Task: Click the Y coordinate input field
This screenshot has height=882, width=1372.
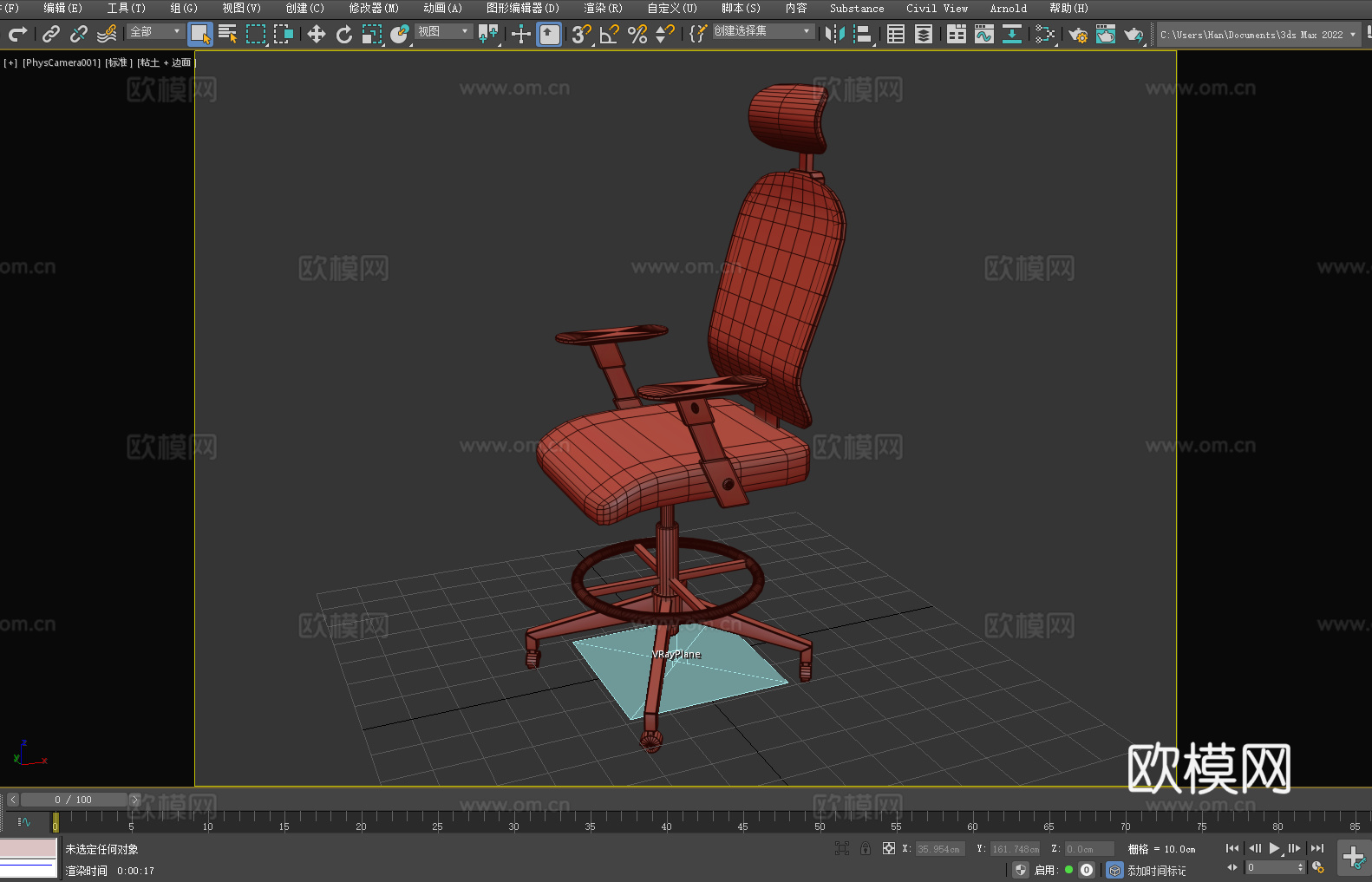Action: click(x=1015, y=849)
